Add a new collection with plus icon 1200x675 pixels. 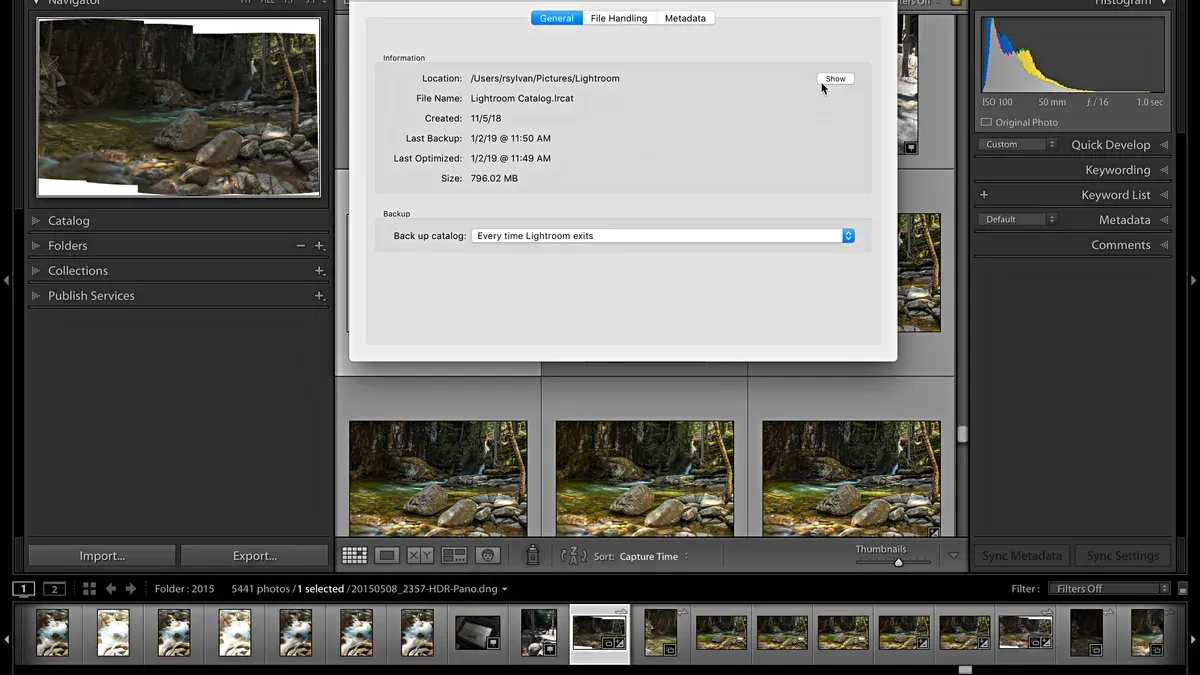click(319, 271)
